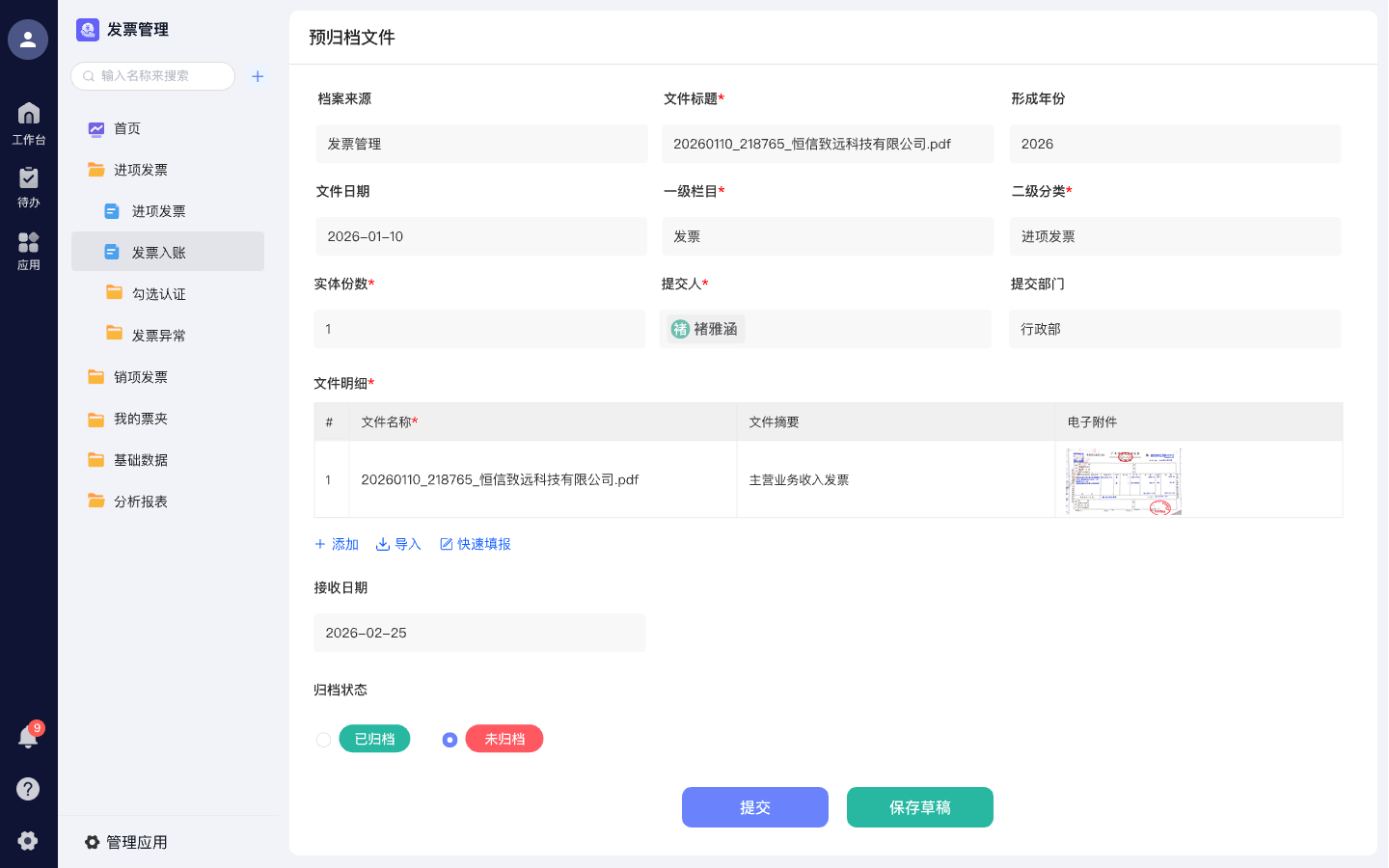The width and height of the screenshot is (1389, 868).
Task: Open the 接收日期 date field
Action: pos(479,633)
